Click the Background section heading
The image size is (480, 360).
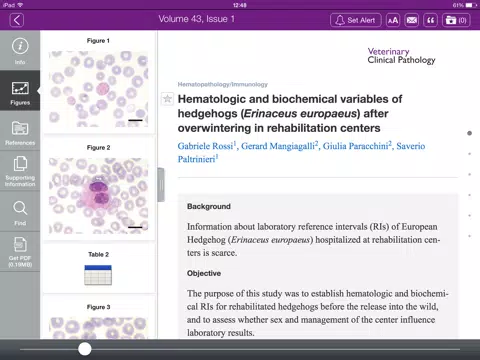click(x=209, y=206)
